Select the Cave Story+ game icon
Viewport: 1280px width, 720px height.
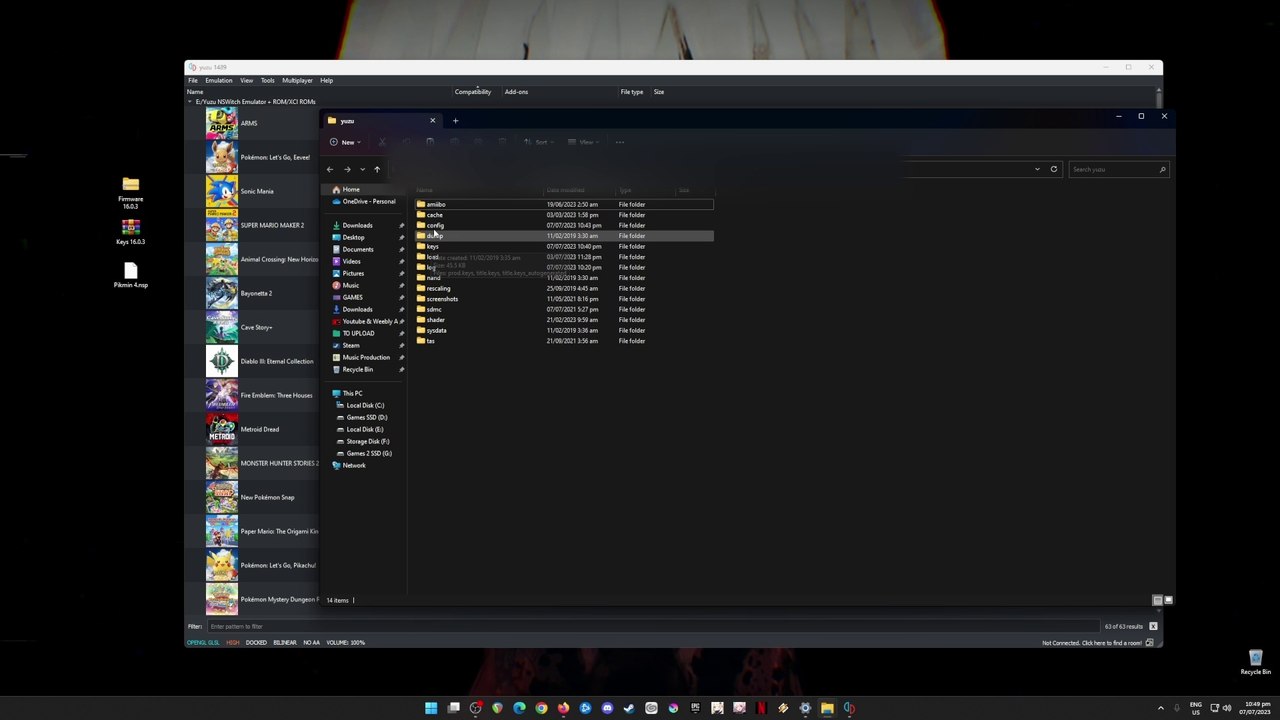[221, 327]
